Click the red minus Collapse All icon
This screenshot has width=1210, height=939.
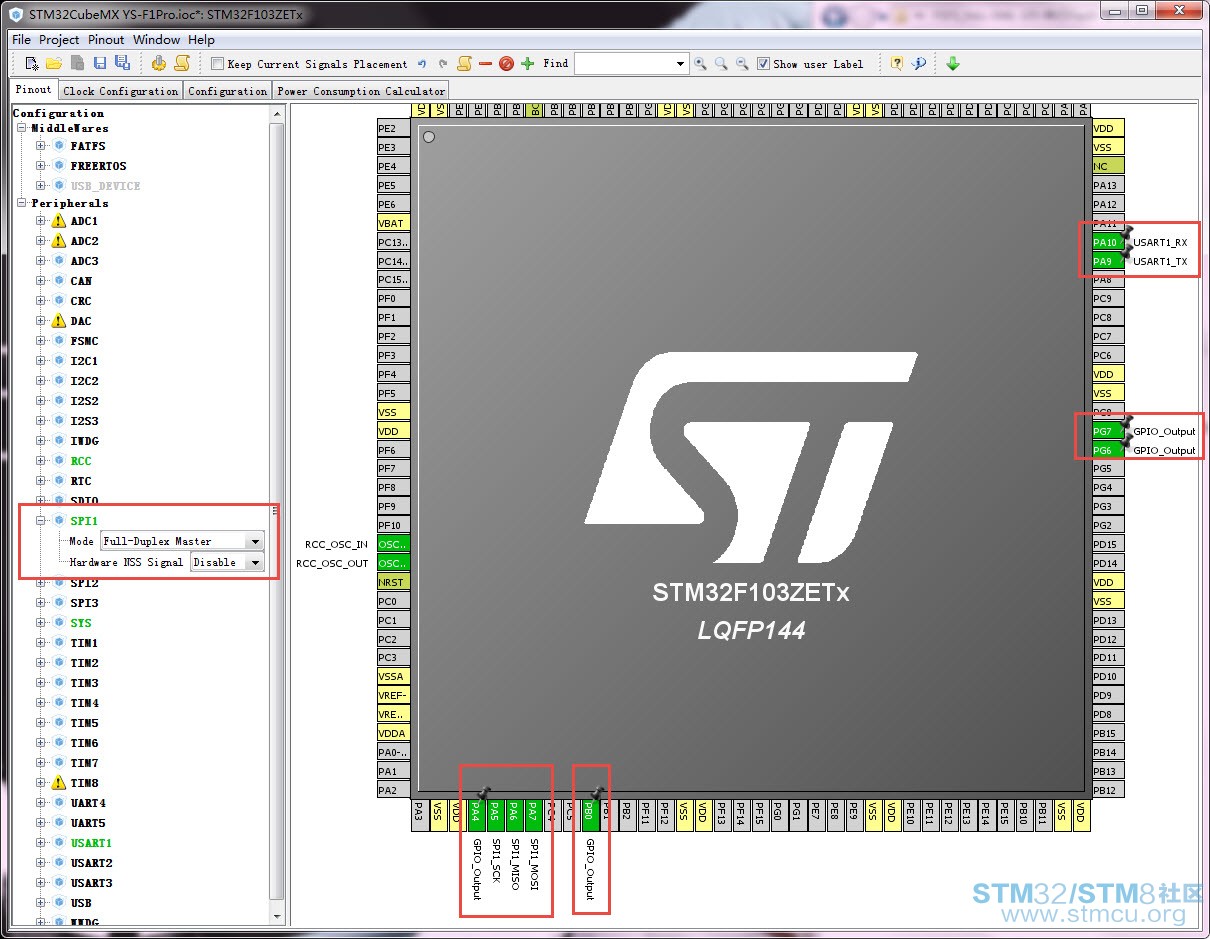point(485,64)
